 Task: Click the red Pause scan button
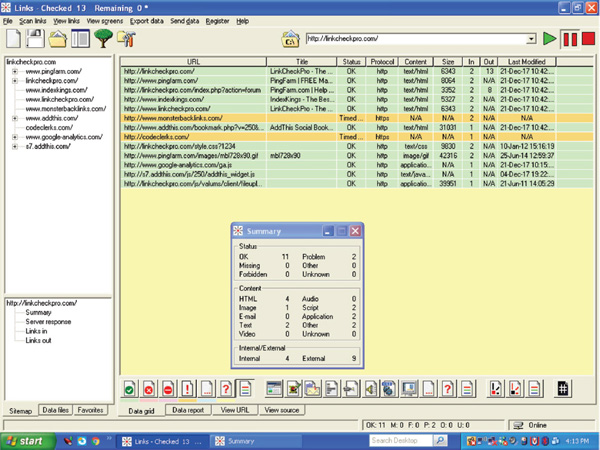click(x=569, y=39)
